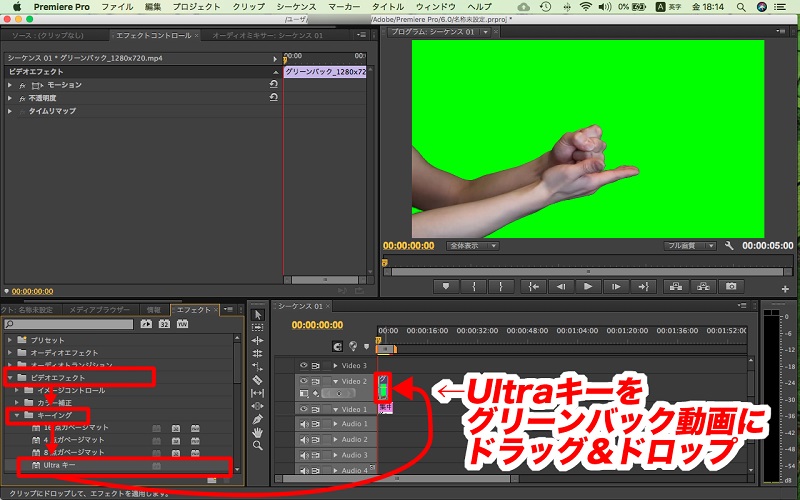Select the Ripple Edit tool
Viewport: 800px width, 500px height.
tap(258, 340)
